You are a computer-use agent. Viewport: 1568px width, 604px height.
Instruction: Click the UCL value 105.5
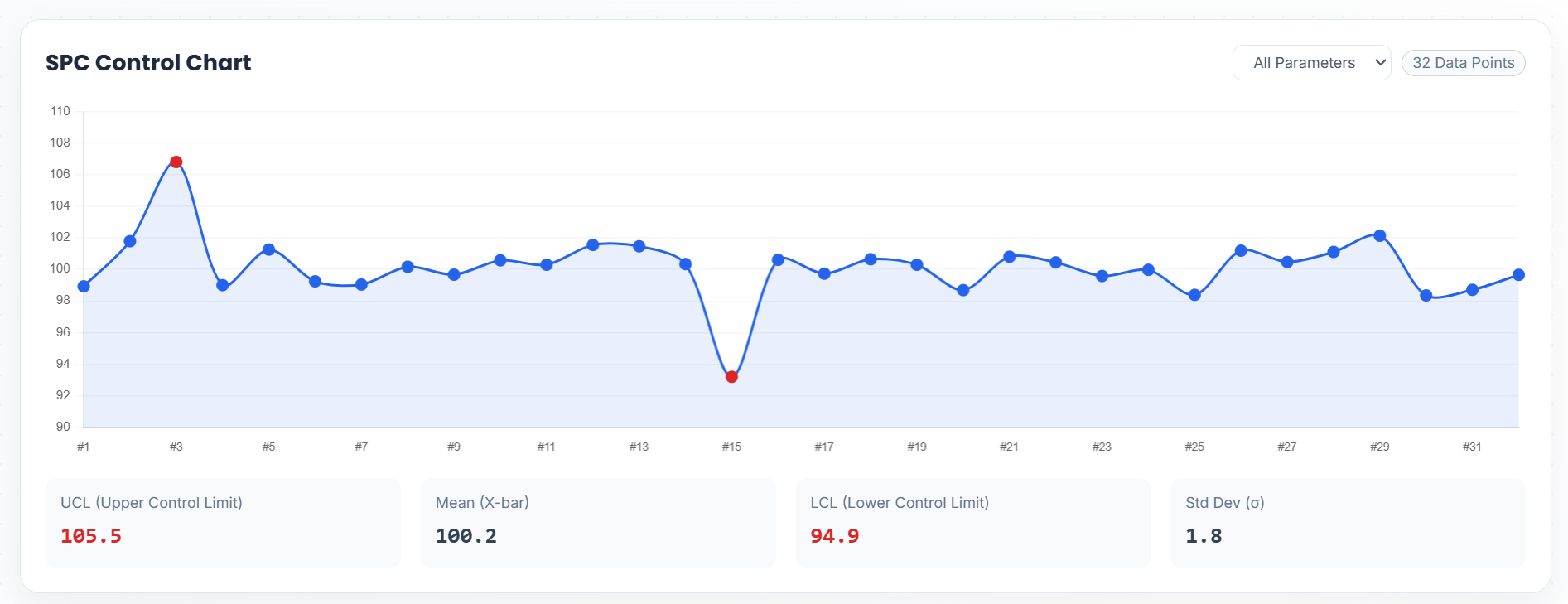91,536
